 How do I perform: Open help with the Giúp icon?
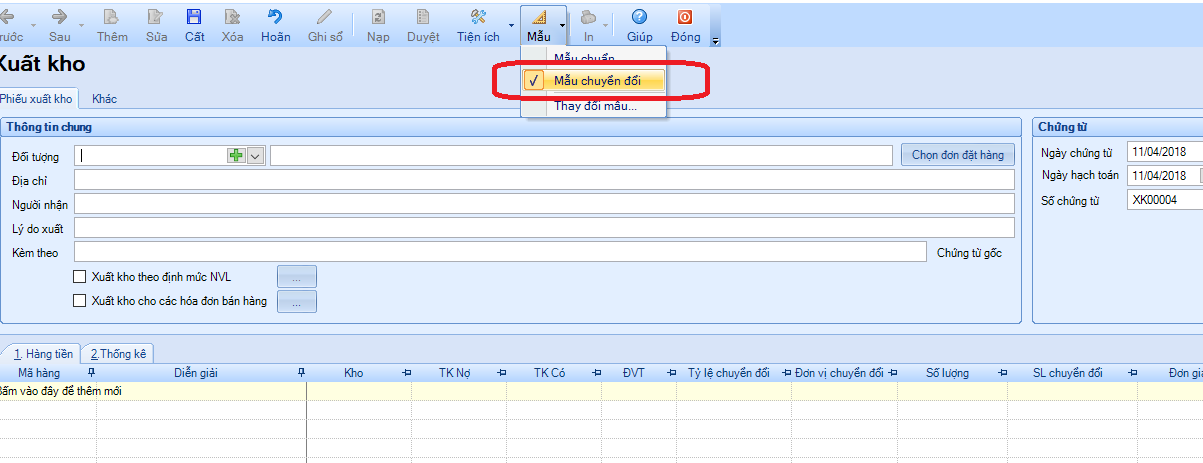pyautogui.click(x=639, y=17)
